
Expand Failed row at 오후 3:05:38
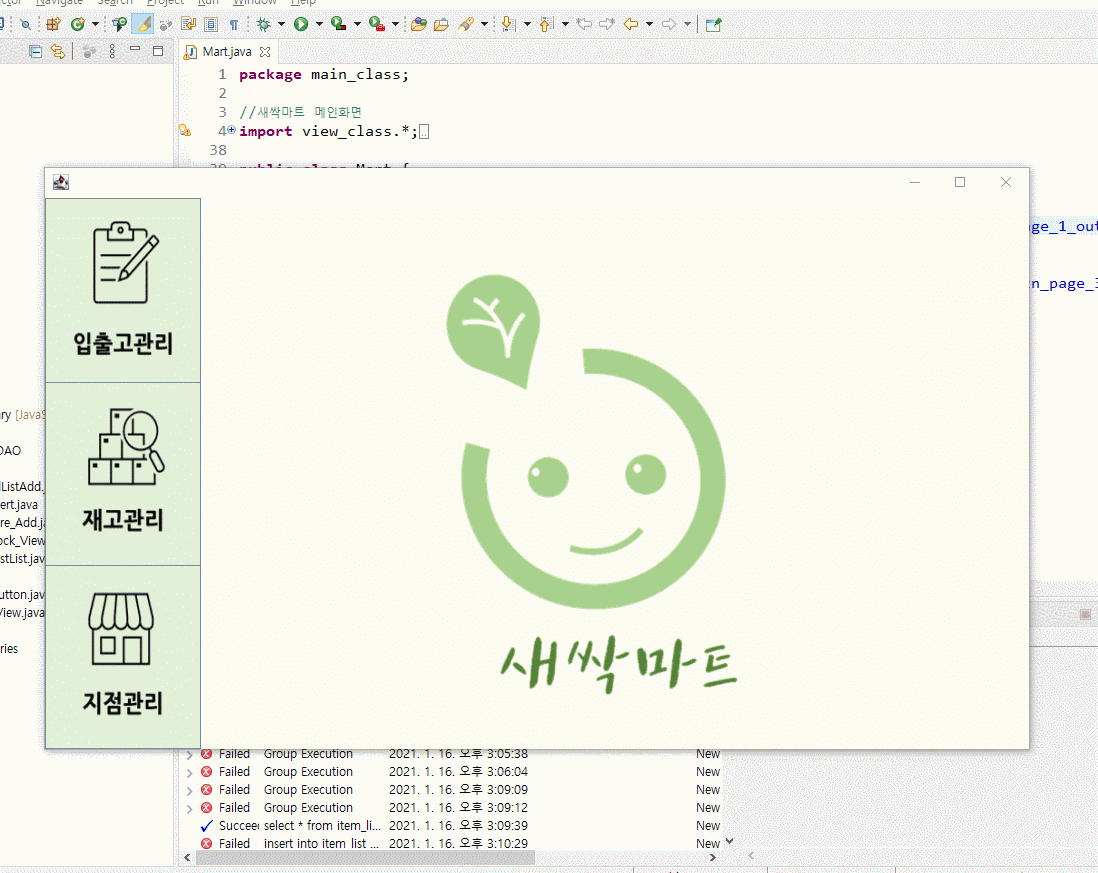[189, 755]
